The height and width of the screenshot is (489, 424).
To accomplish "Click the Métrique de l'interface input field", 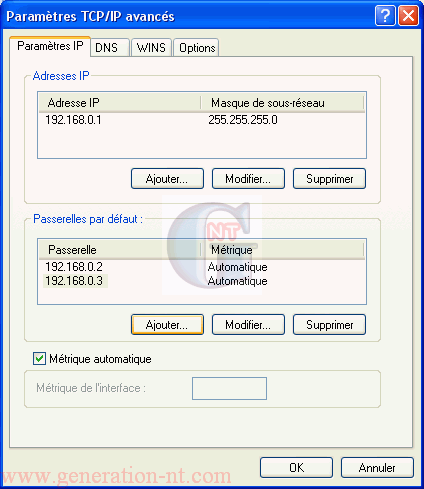I will click(229, 388).
